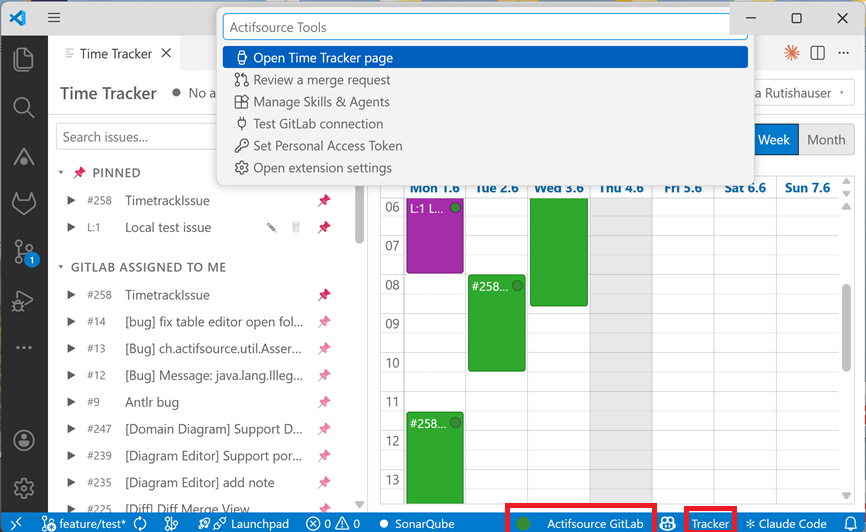The image size is (866, 532).
Task: Open Source Control view with badge 1
Action: pyautogui.click(x=25, y=252)
